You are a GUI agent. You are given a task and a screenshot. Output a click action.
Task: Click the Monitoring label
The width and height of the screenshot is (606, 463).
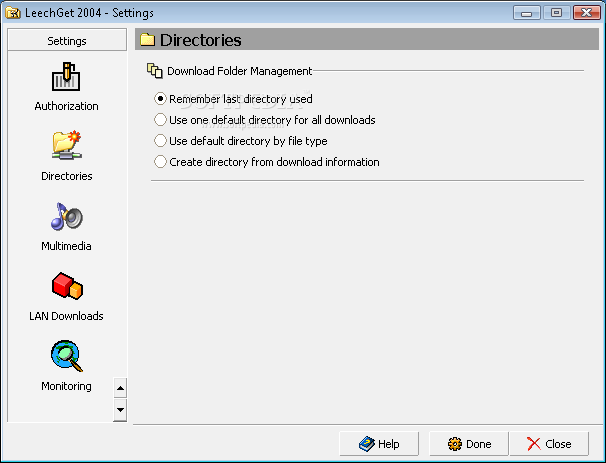(x=66, y=386)
